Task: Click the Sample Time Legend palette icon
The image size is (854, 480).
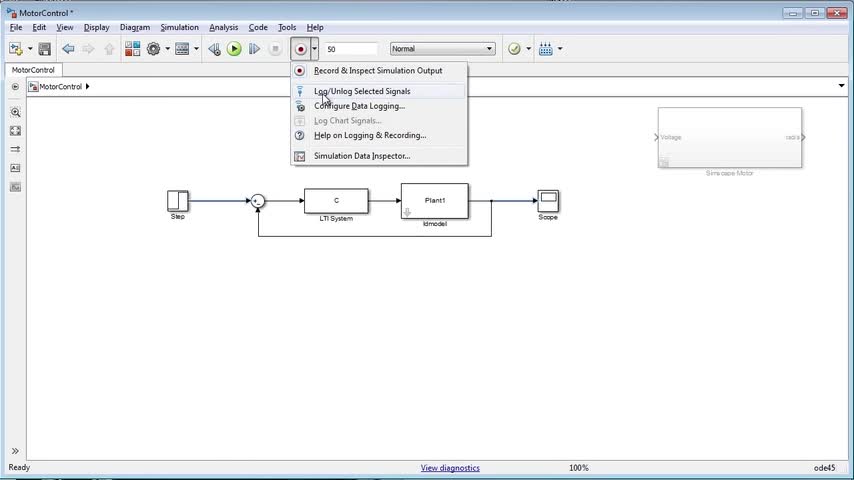Action: [15, 149]
